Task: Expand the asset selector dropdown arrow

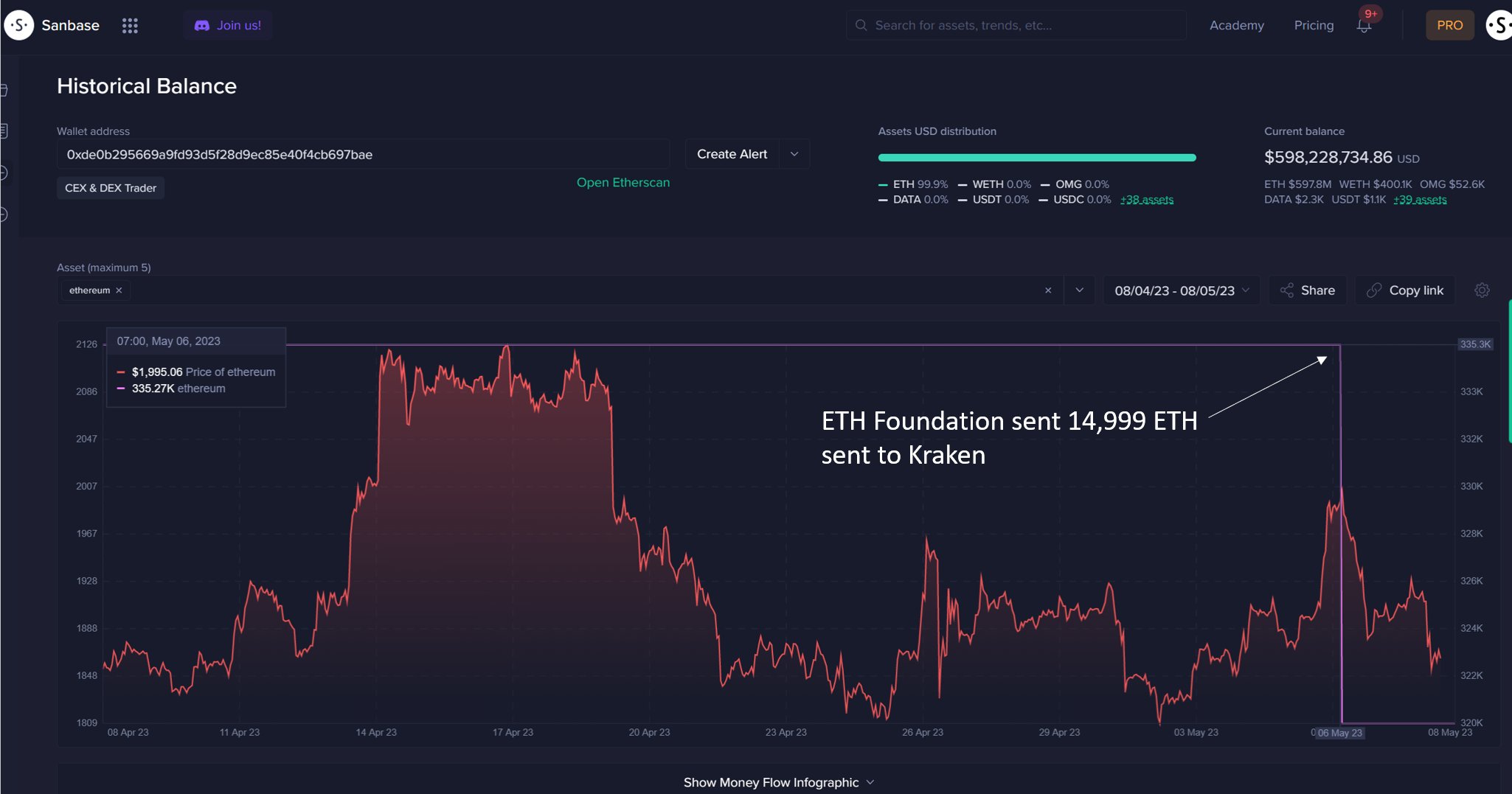Action: 1080,290
